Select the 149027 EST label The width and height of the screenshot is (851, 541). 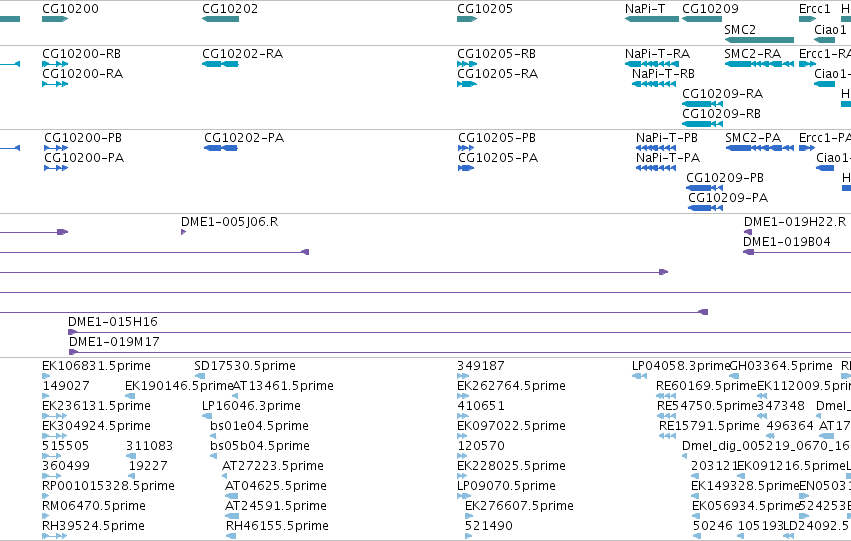click(66, 386)
